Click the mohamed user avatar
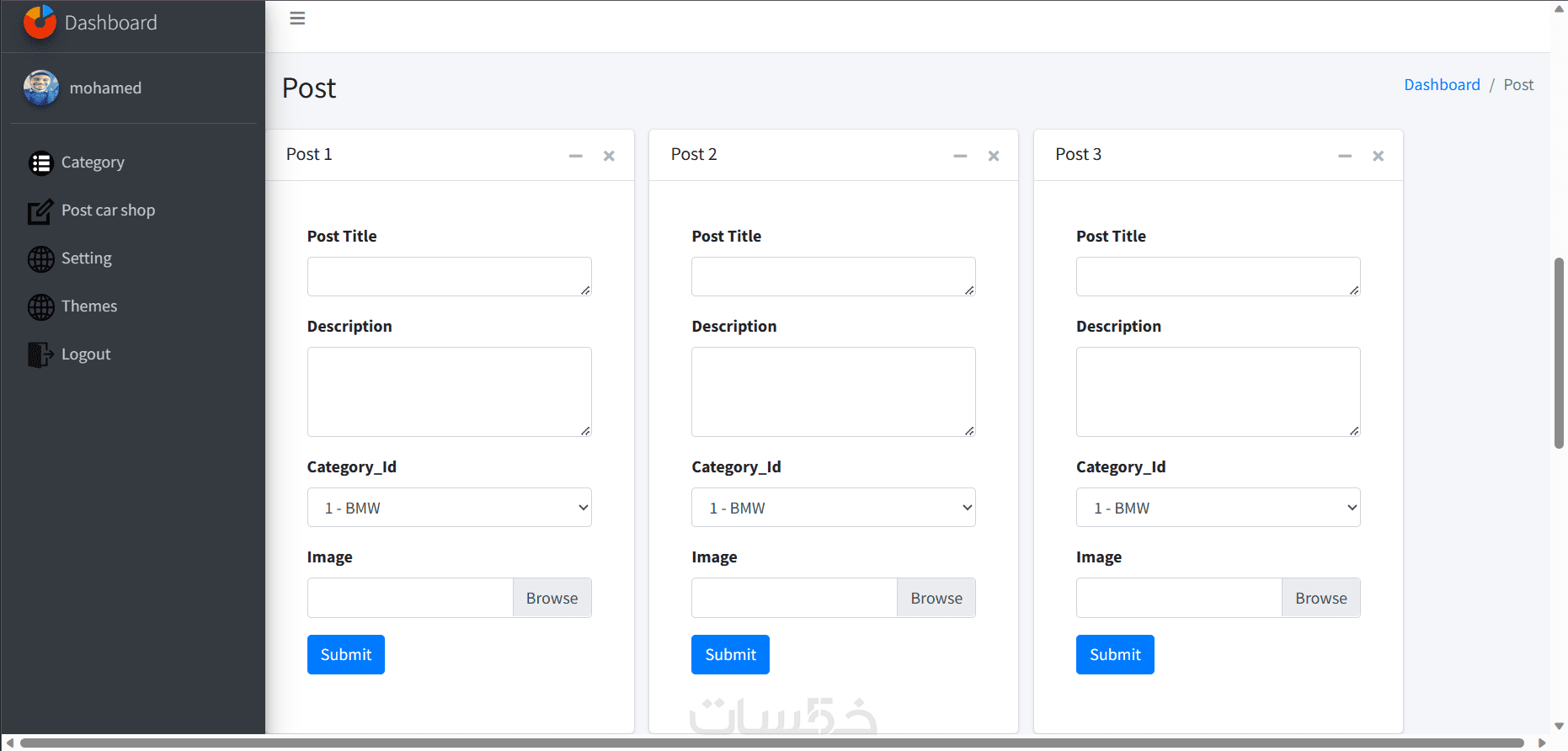 pos(41,88)
